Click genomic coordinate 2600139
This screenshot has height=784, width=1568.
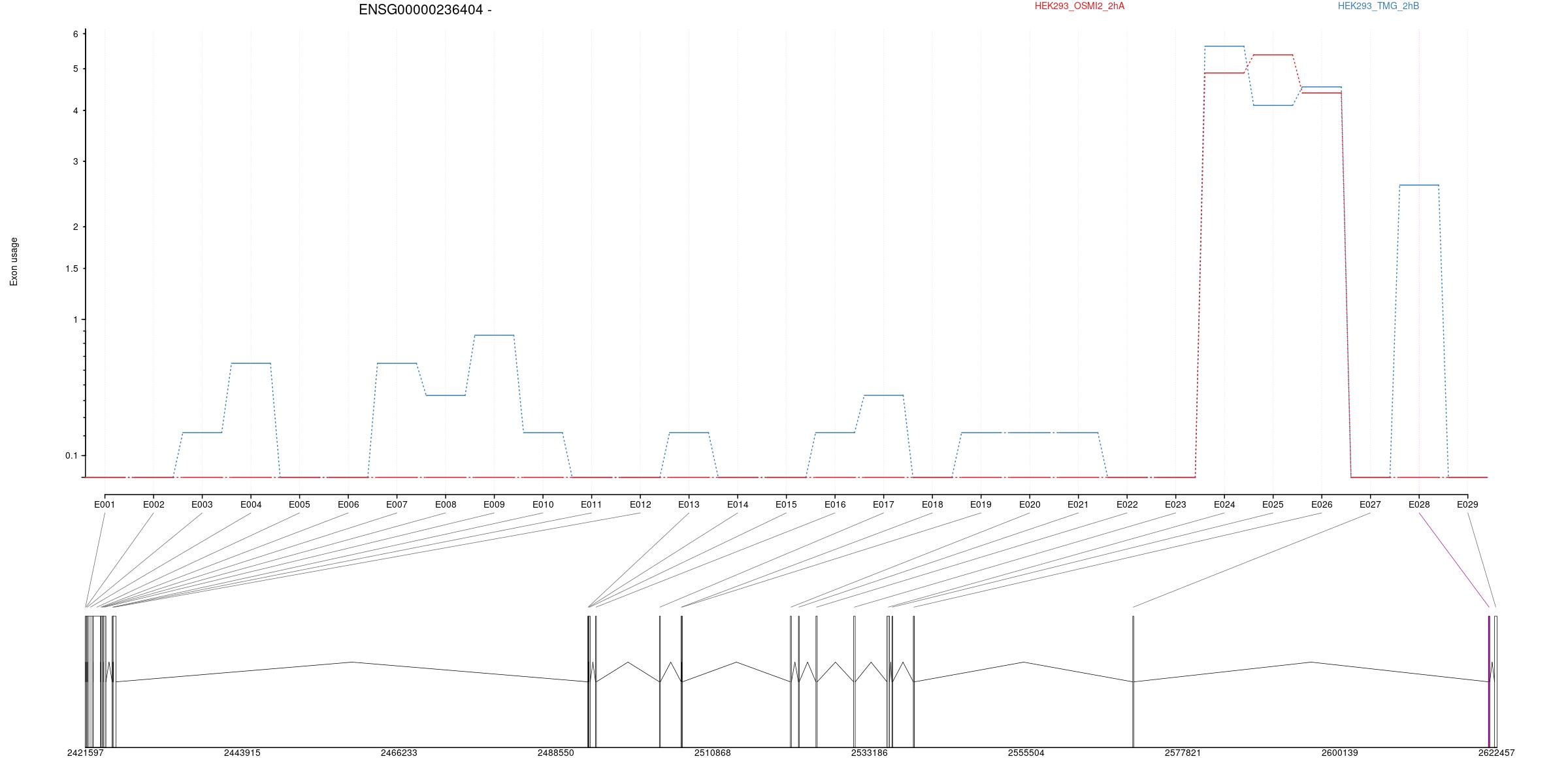[1340, 753]
